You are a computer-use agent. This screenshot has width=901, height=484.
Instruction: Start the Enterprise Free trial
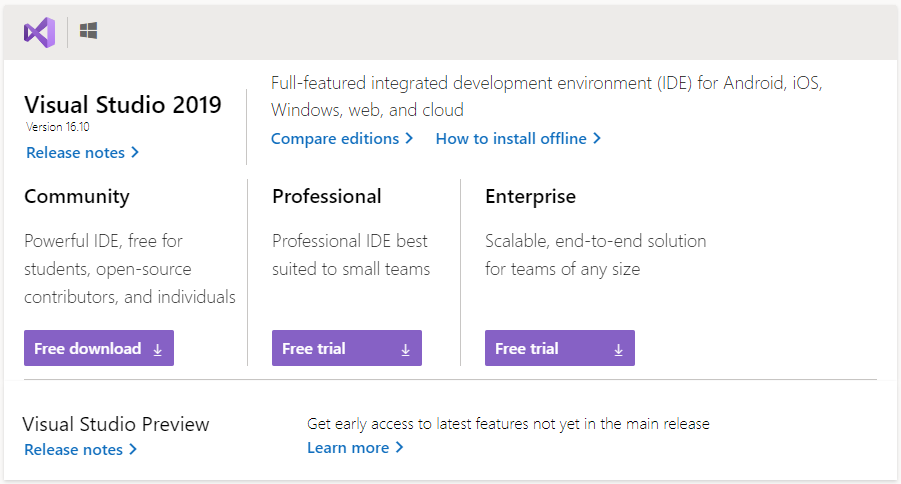(527, 349)
